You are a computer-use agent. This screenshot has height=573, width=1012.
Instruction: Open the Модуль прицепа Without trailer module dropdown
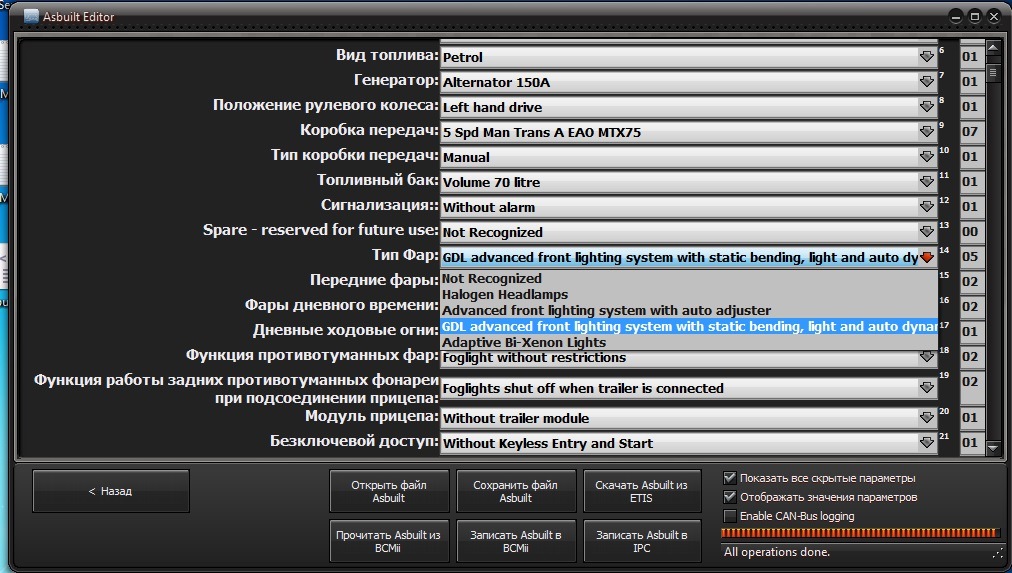tap(689, 418)
